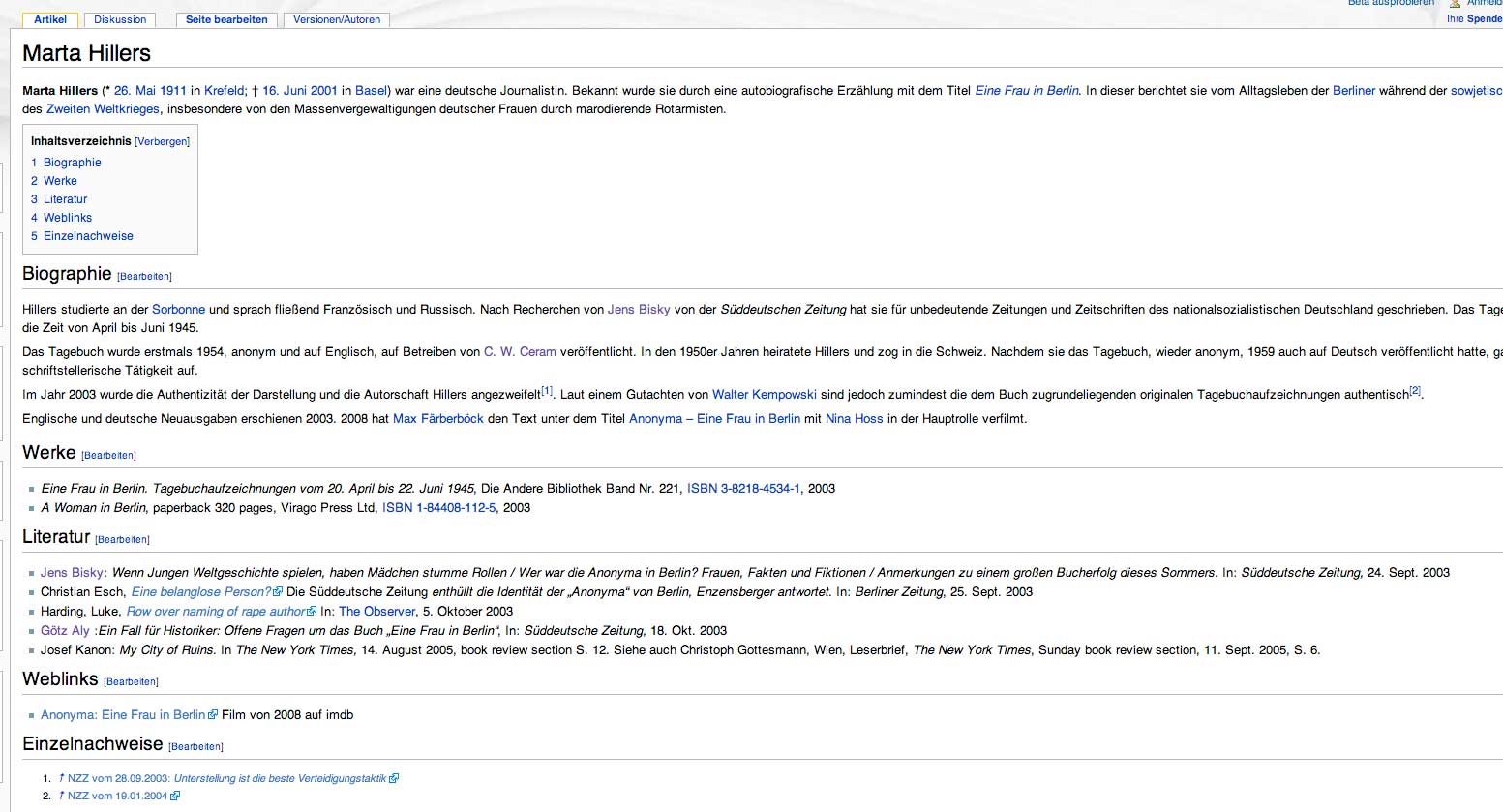
Task: Follow the Sorbonne link in Biographie
Action: click(178, 310)
